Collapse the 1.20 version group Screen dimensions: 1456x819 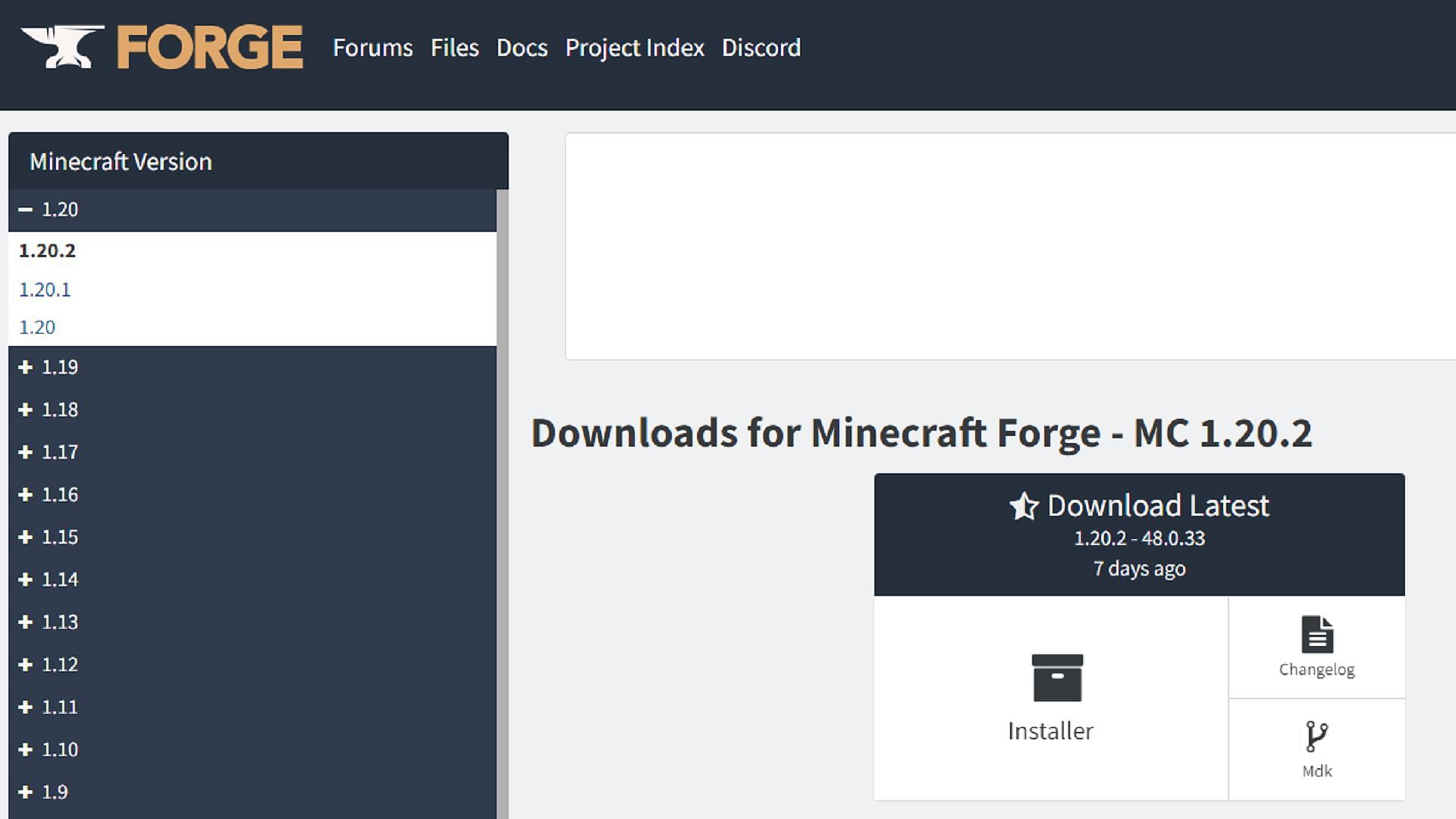coord(253,210)
